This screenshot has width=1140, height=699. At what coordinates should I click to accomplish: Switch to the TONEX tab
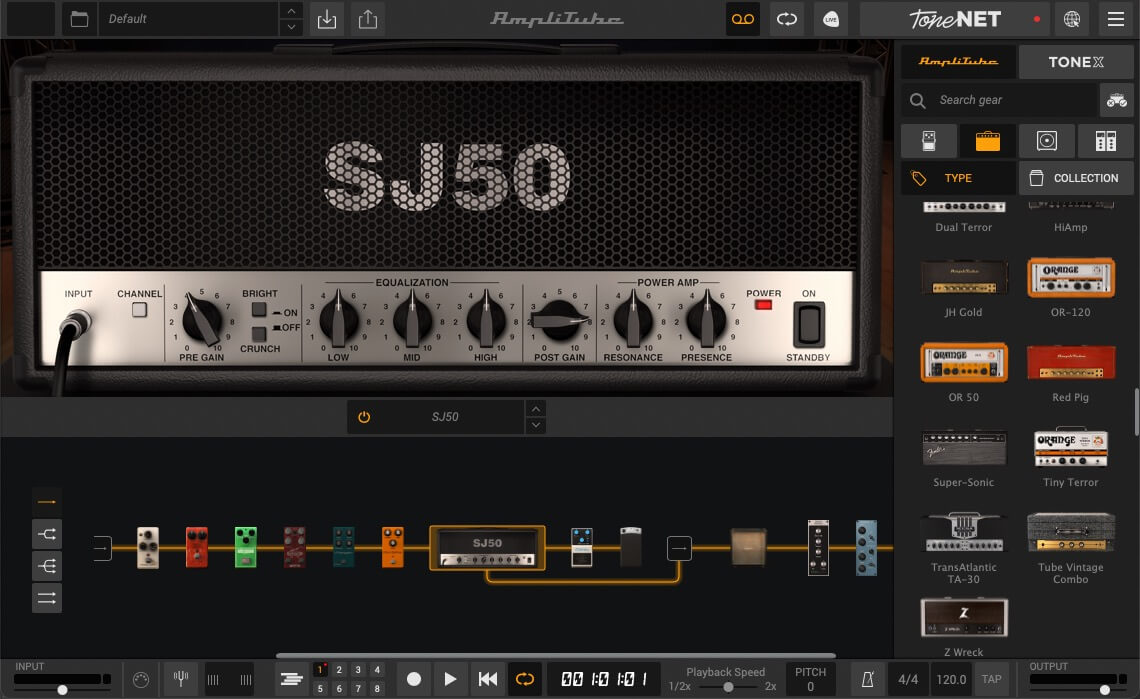pyautogui.click(x=1076, y=61)
